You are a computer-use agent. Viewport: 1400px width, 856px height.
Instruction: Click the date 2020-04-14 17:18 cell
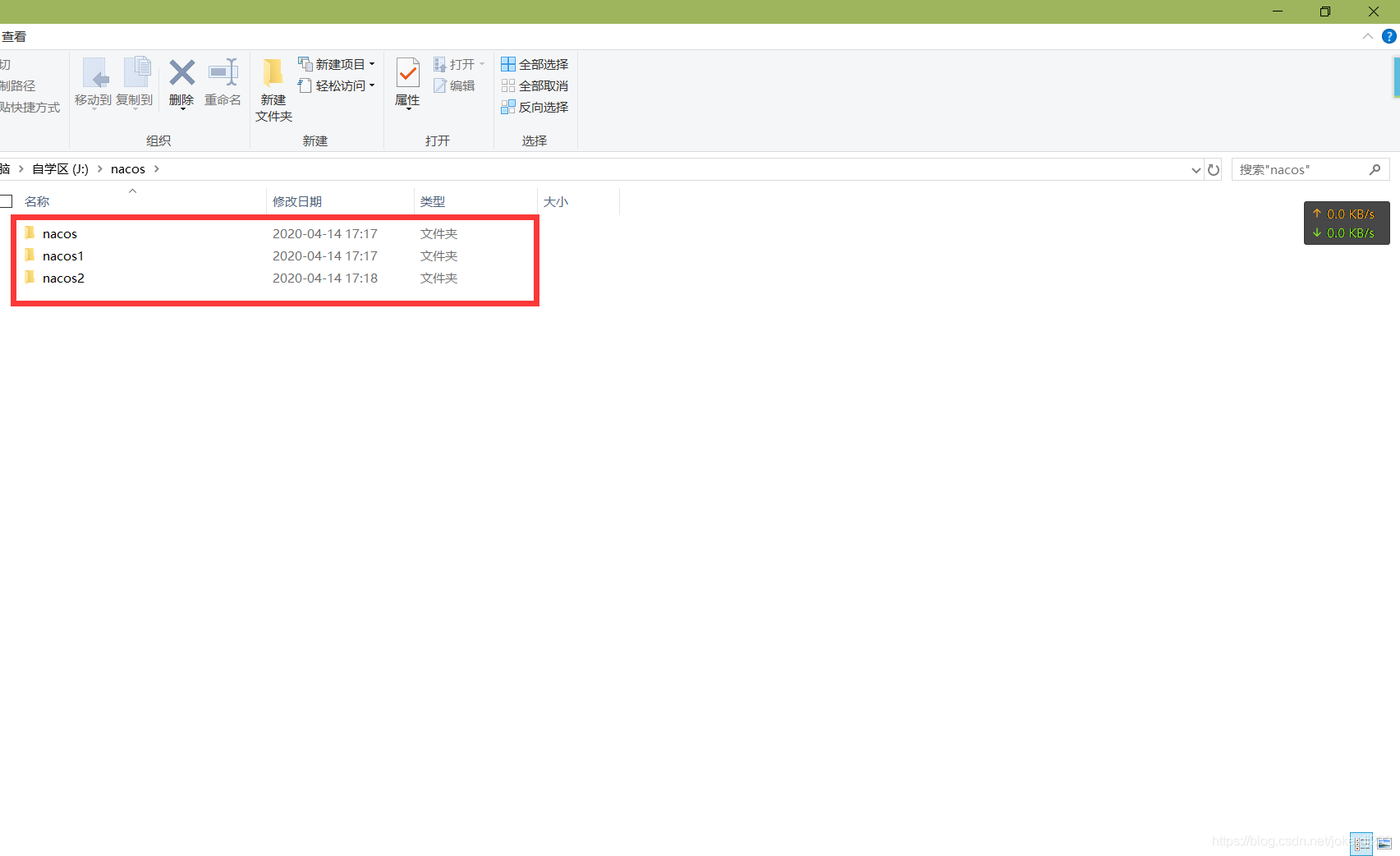click(x=325, y=278)
